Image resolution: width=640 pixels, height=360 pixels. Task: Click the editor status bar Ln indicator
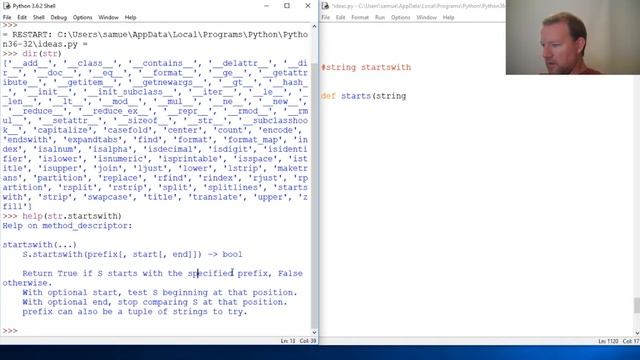click(x=608, y=341)
